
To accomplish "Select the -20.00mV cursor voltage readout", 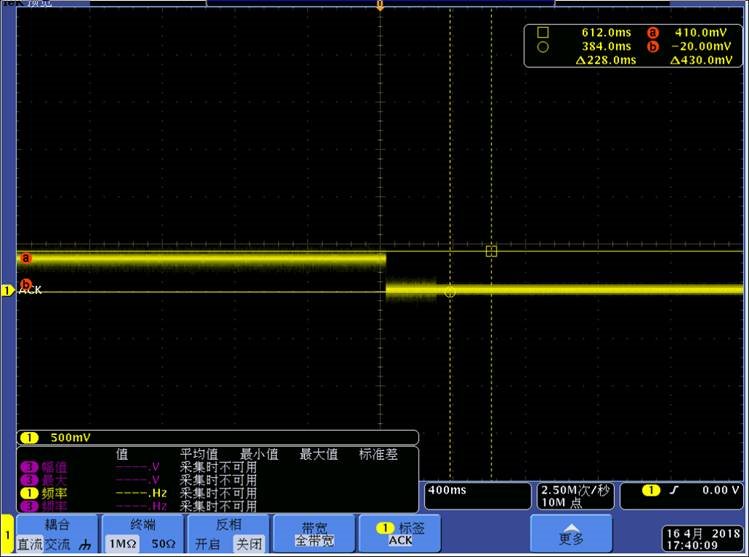I will pyautogui.click(x=701, y=46).
